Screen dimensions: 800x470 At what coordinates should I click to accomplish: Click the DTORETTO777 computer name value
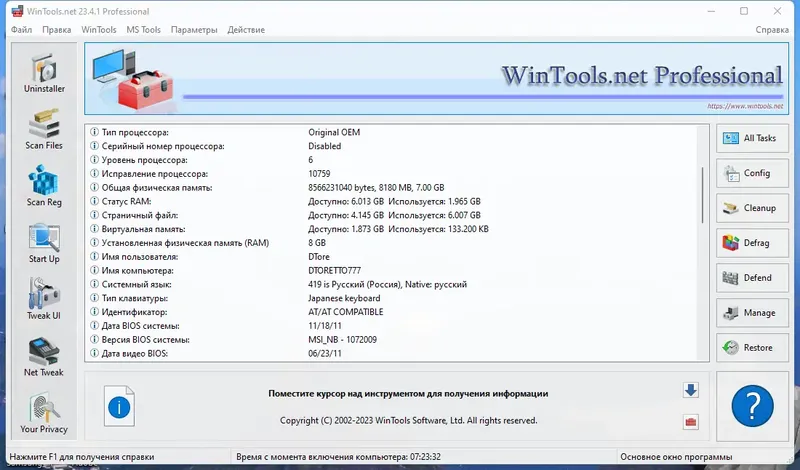334,270
